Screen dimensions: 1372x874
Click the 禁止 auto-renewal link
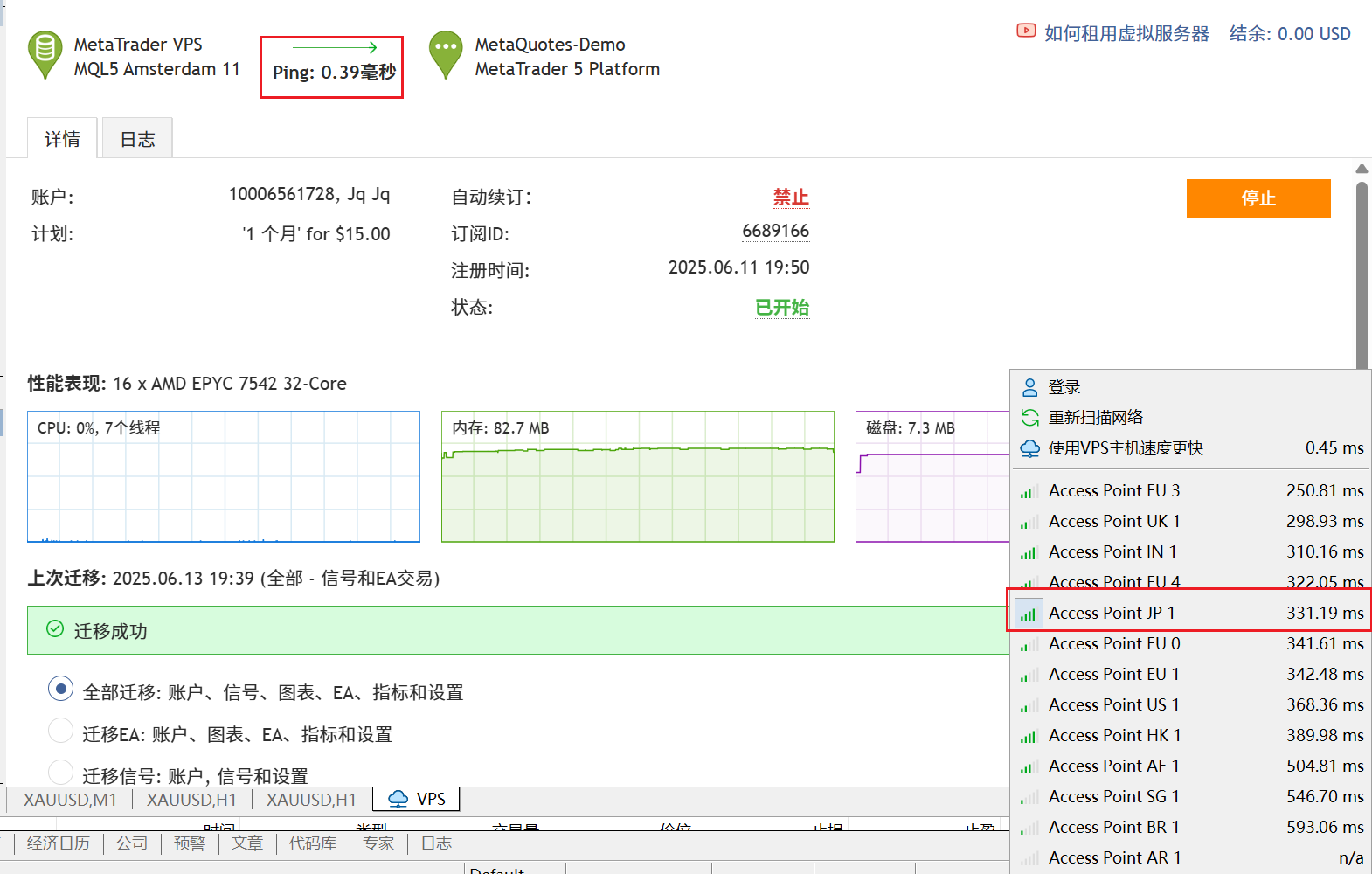point(791,198)
